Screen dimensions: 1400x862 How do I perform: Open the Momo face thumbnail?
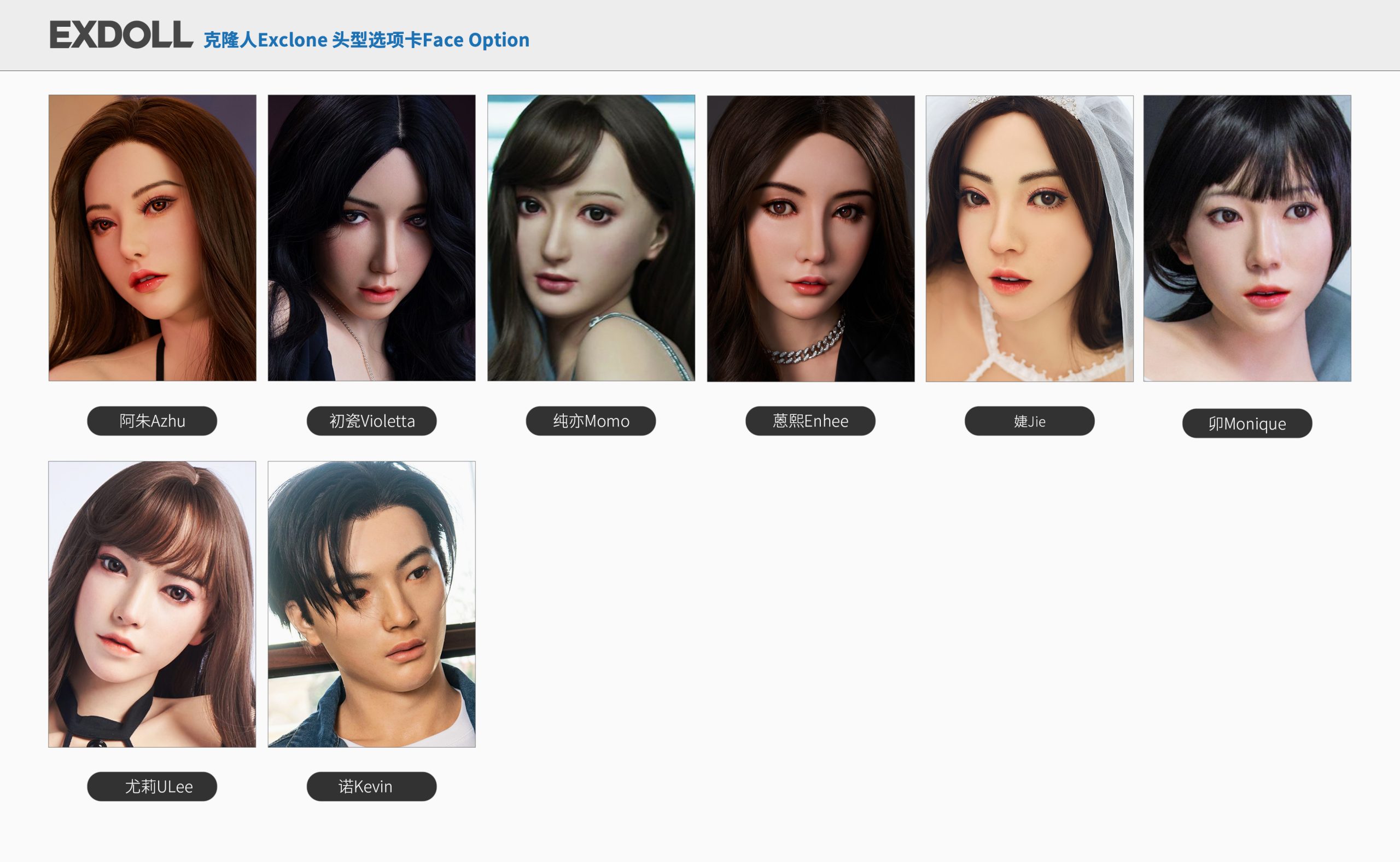click(591, 238)
